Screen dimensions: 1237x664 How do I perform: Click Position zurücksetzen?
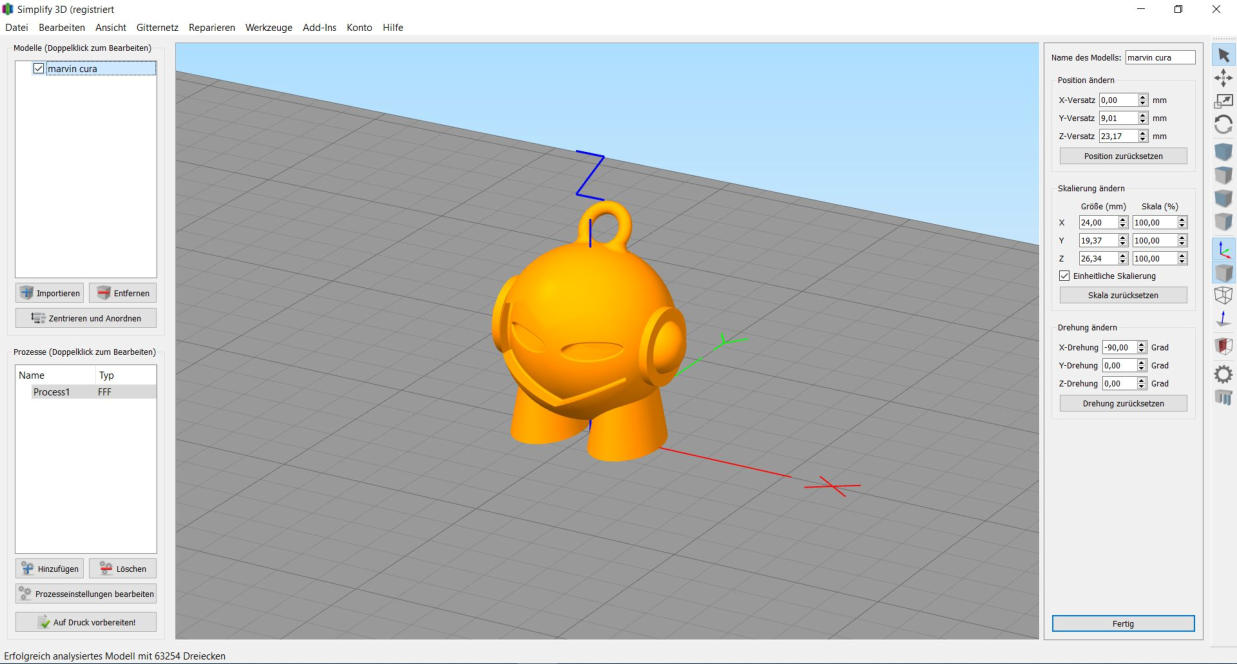click(x=1123, y=156)
